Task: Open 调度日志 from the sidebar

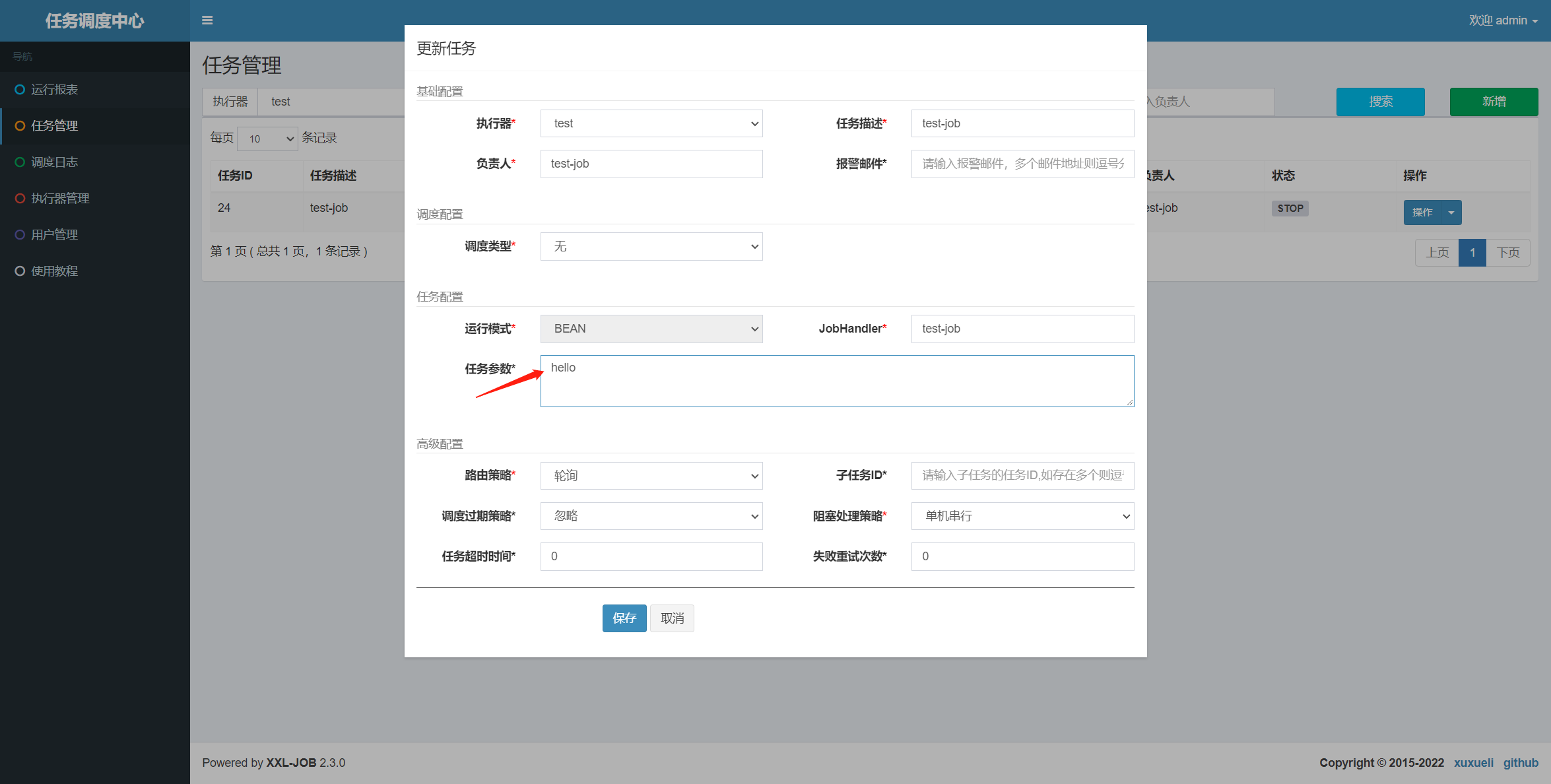Action: point(54,162)
